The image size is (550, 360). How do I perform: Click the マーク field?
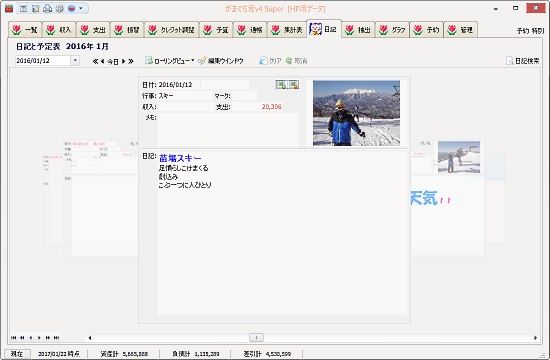(x=244, y=96)
